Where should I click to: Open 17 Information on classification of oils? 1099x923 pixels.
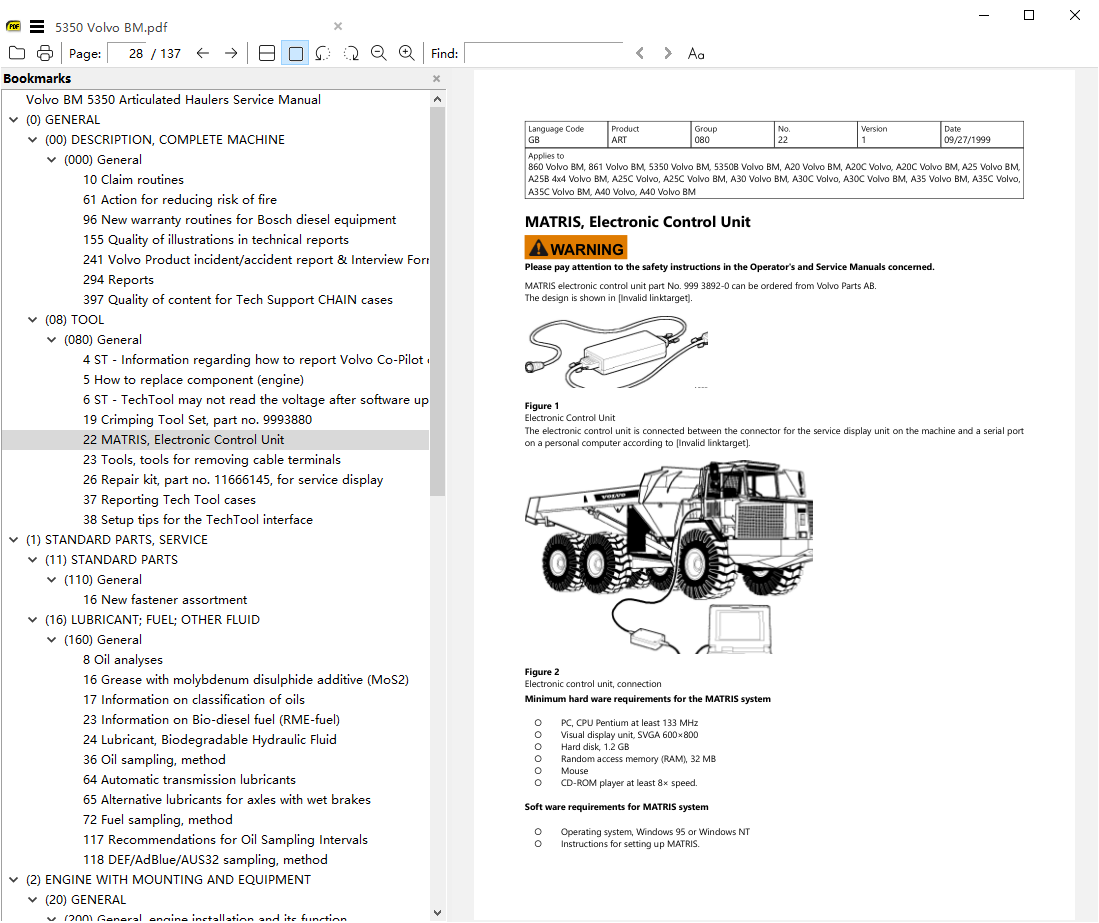click(194, 699)
